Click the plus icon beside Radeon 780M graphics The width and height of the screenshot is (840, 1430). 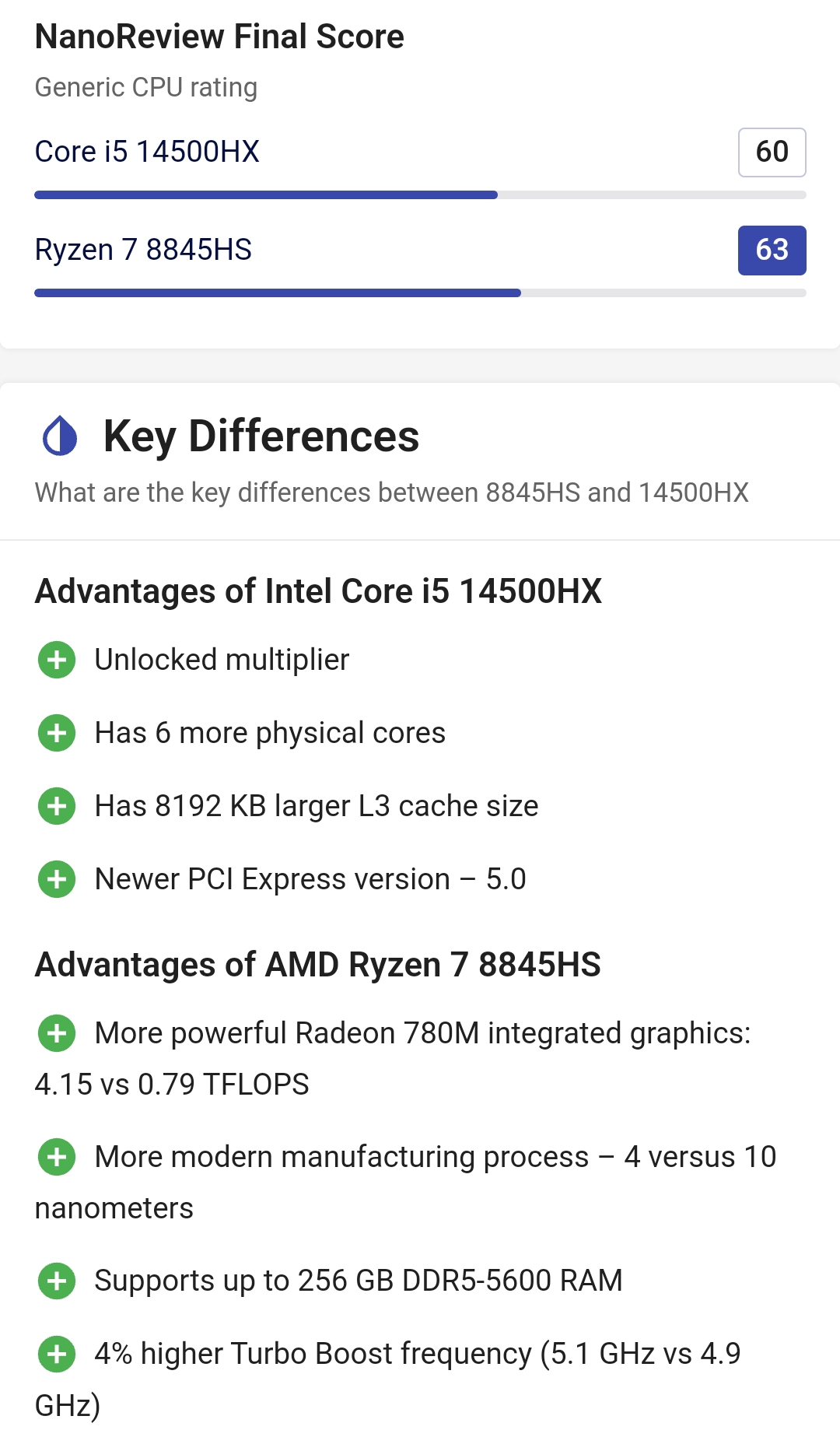[57, 1033]
